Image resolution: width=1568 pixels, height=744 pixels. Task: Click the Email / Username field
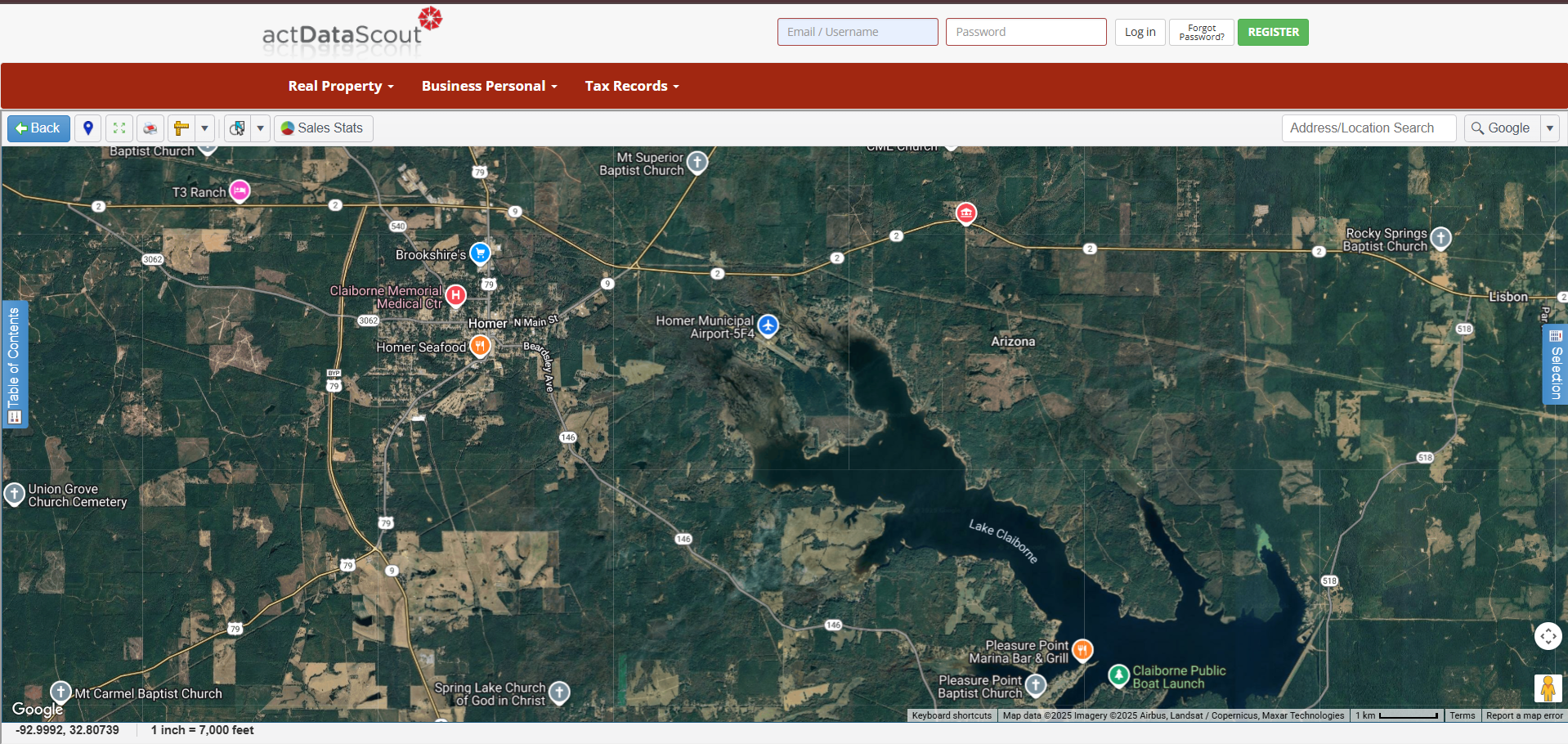click(857, 32)
